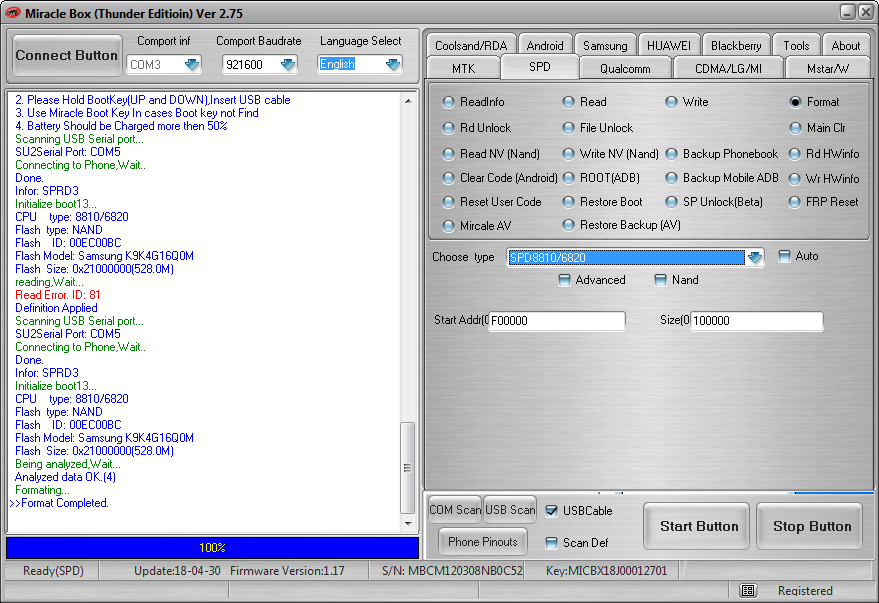Open the Comport Baudrate 921600 dropdown
The width and height of the screenshot is (879, 603).
tap(288, 64)
